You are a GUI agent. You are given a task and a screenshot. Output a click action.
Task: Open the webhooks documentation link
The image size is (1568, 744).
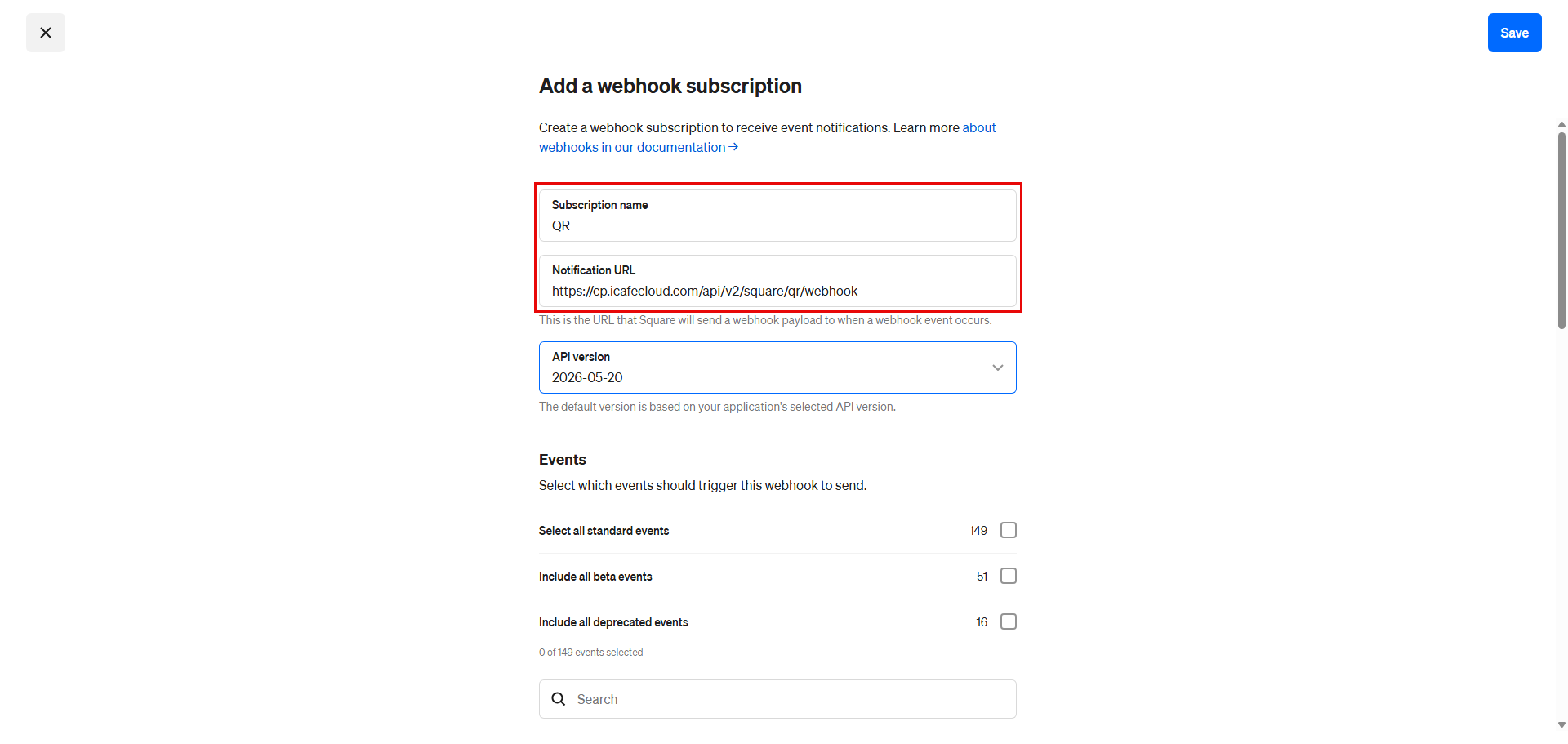632,147
